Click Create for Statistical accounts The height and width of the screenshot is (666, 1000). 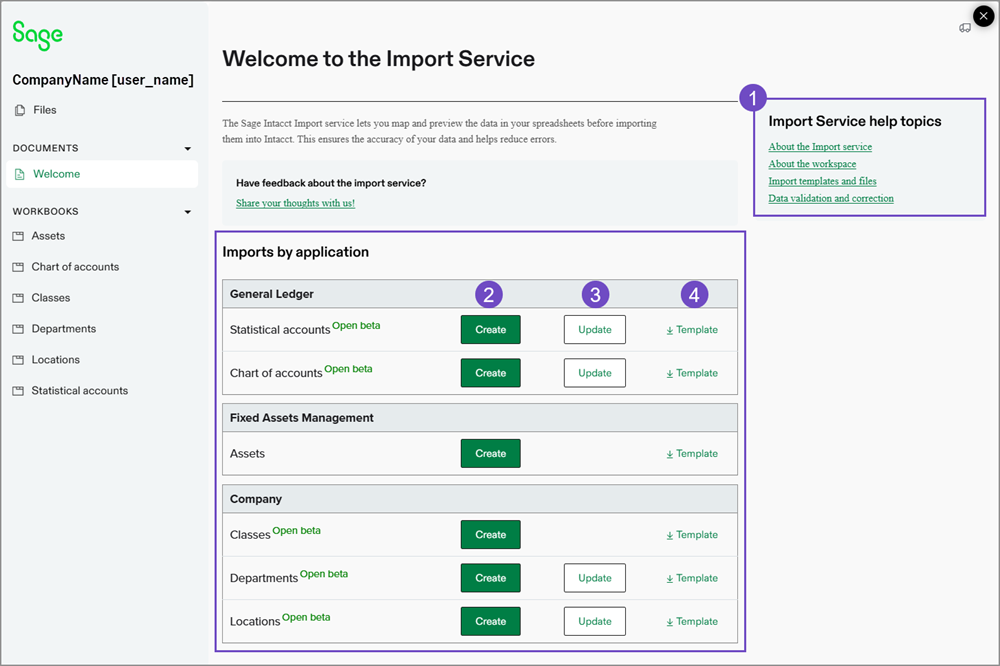490,330
